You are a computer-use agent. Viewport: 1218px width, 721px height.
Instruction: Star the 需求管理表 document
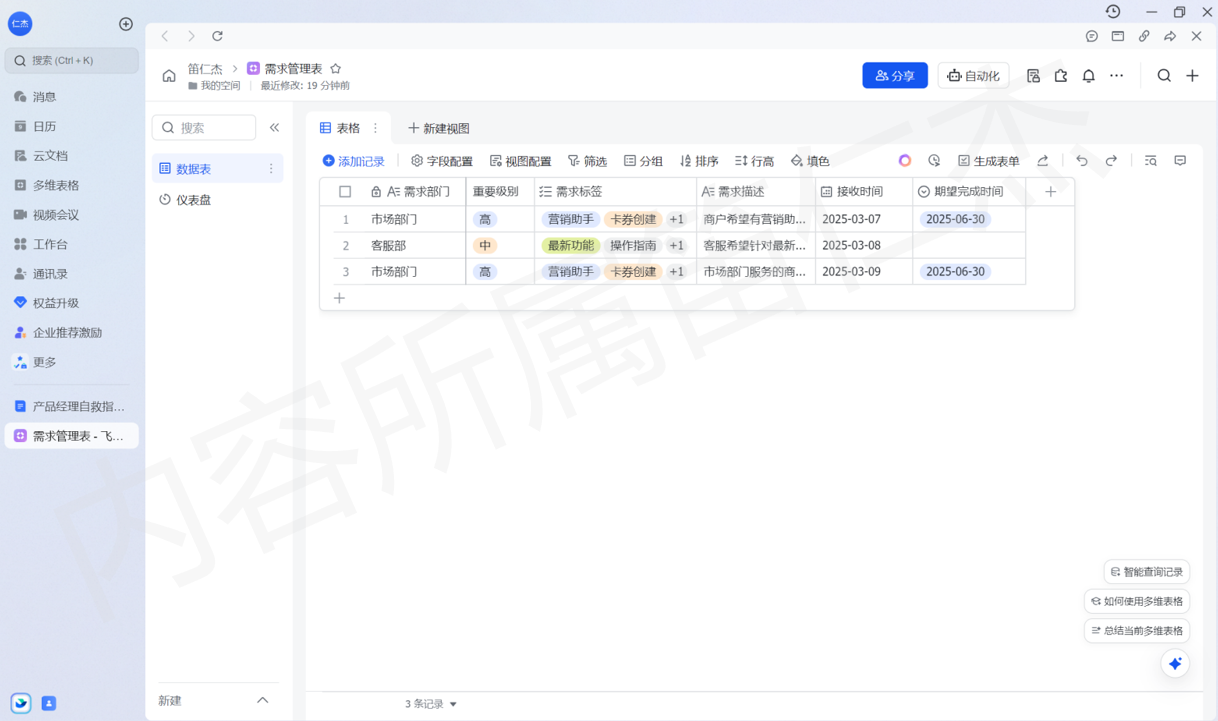point(336,69)
